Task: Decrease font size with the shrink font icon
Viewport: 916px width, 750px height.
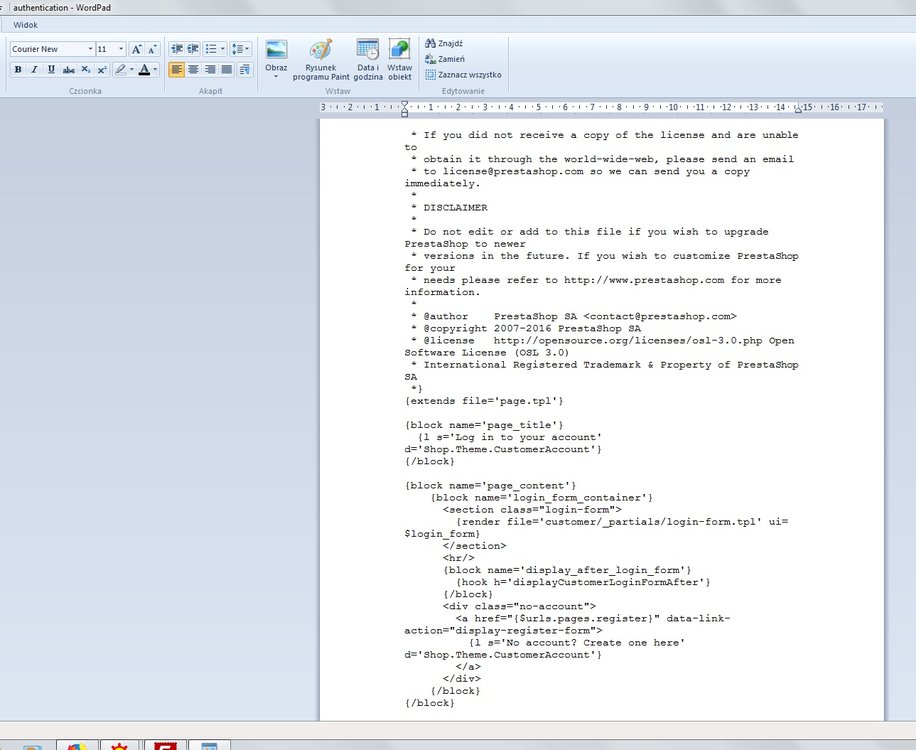Action: 152,49
